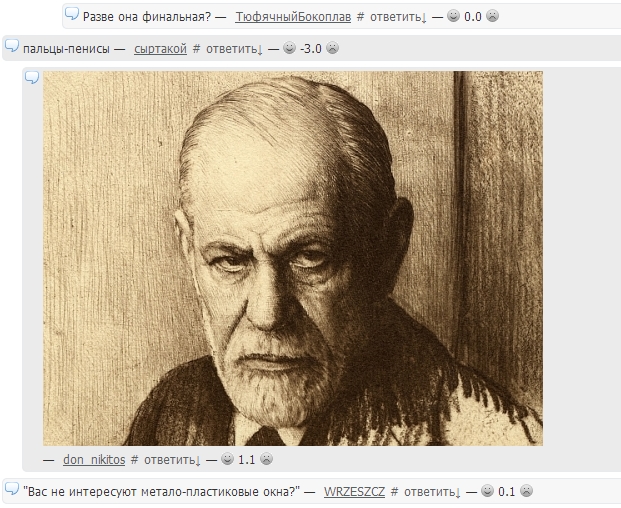Reply to сыртакой comment via ответить
Screen dimensions: 621x508
234,49
